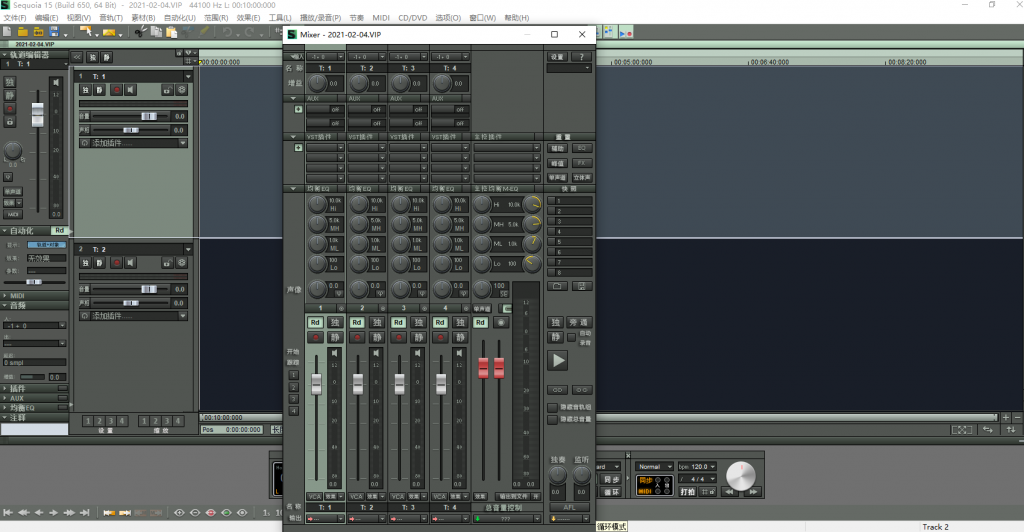Click the rewind-to-start transport icon
This screenshot has height=532, width=1024.
pyautogui.click(x=8, y=512)
